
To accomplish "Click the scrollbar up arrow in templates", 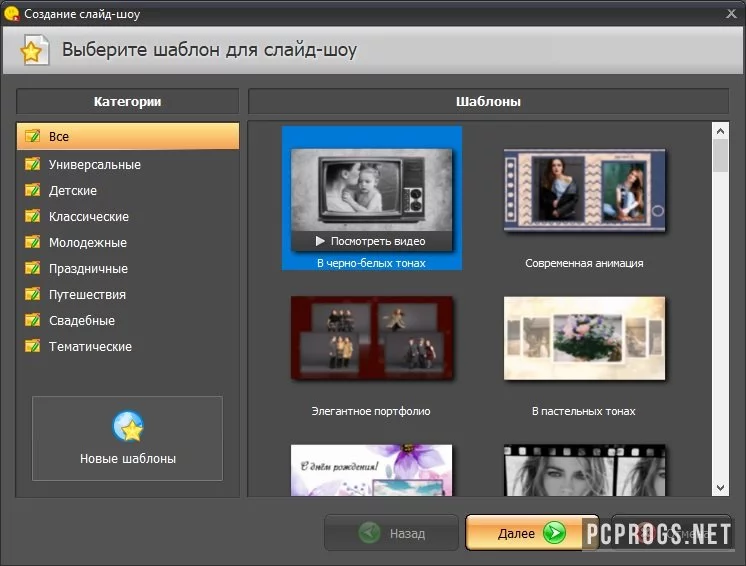I will 720,131.
